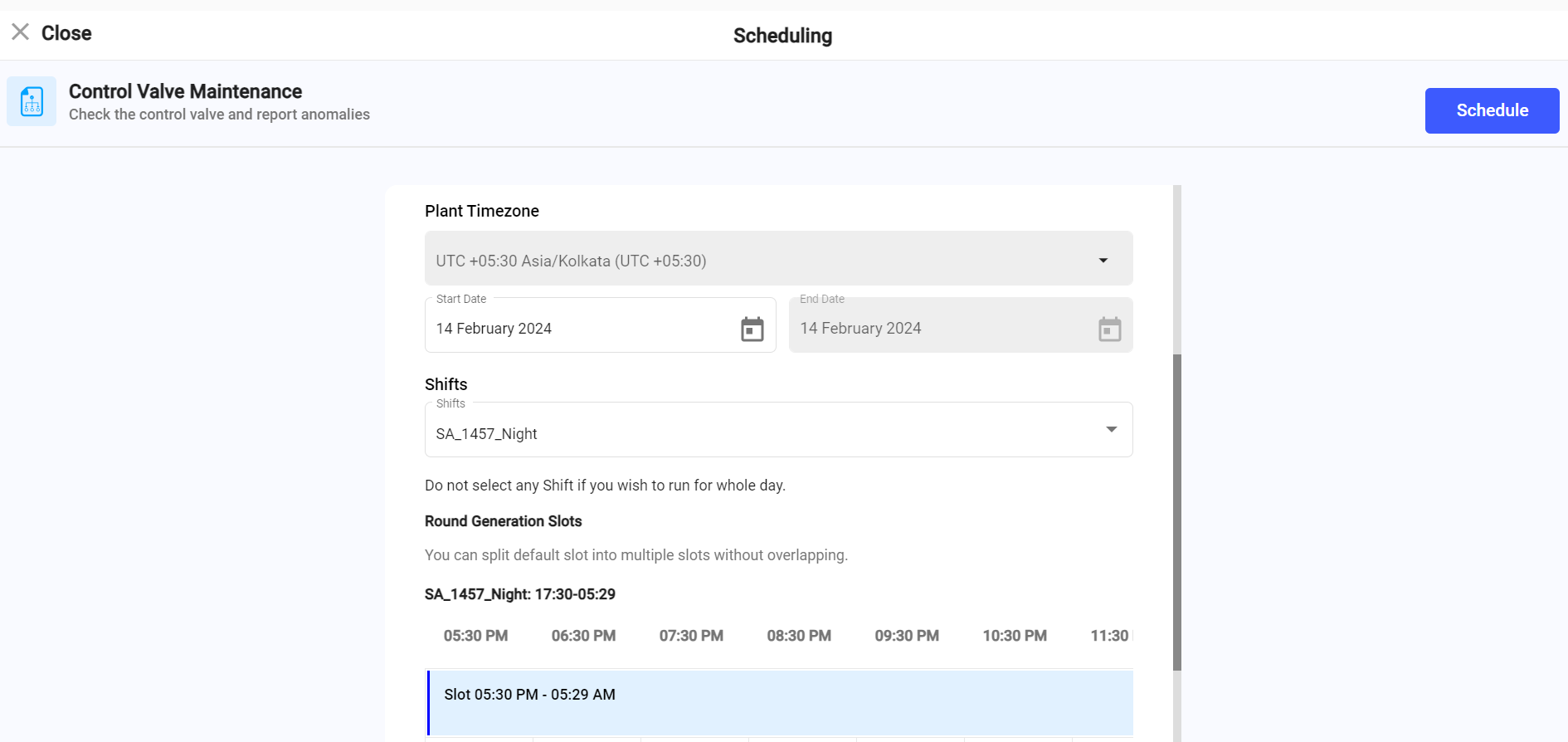Expand the Shifts dropdown arrow
This screenshot has width=1568, height=742.
click(1111, 429)
